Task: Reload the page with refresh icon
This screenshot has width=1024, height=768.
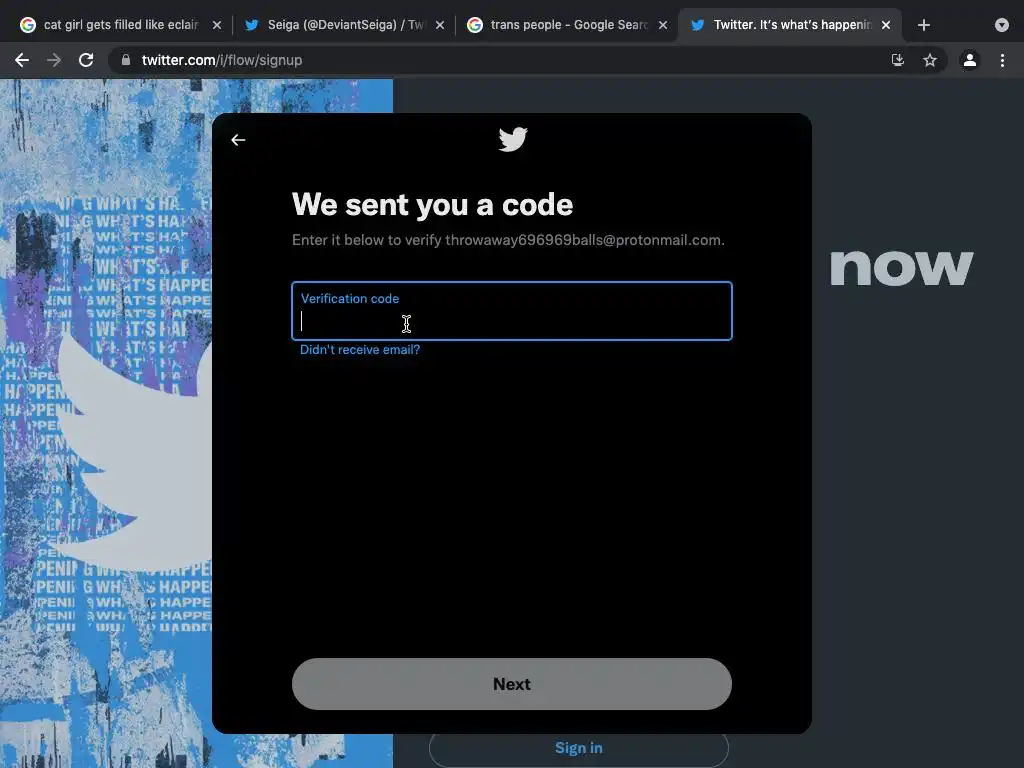Action: coord(86,60)
